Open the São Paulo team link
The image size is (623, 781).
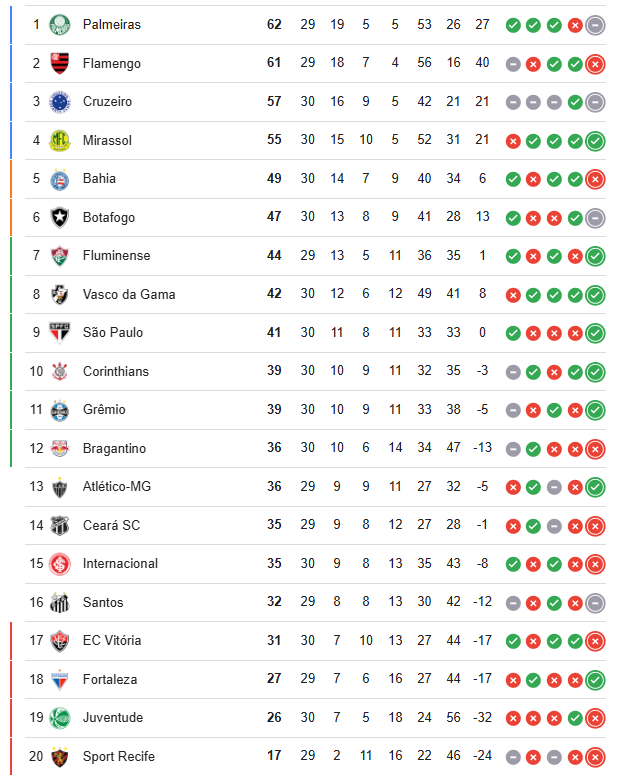point(113,332)
